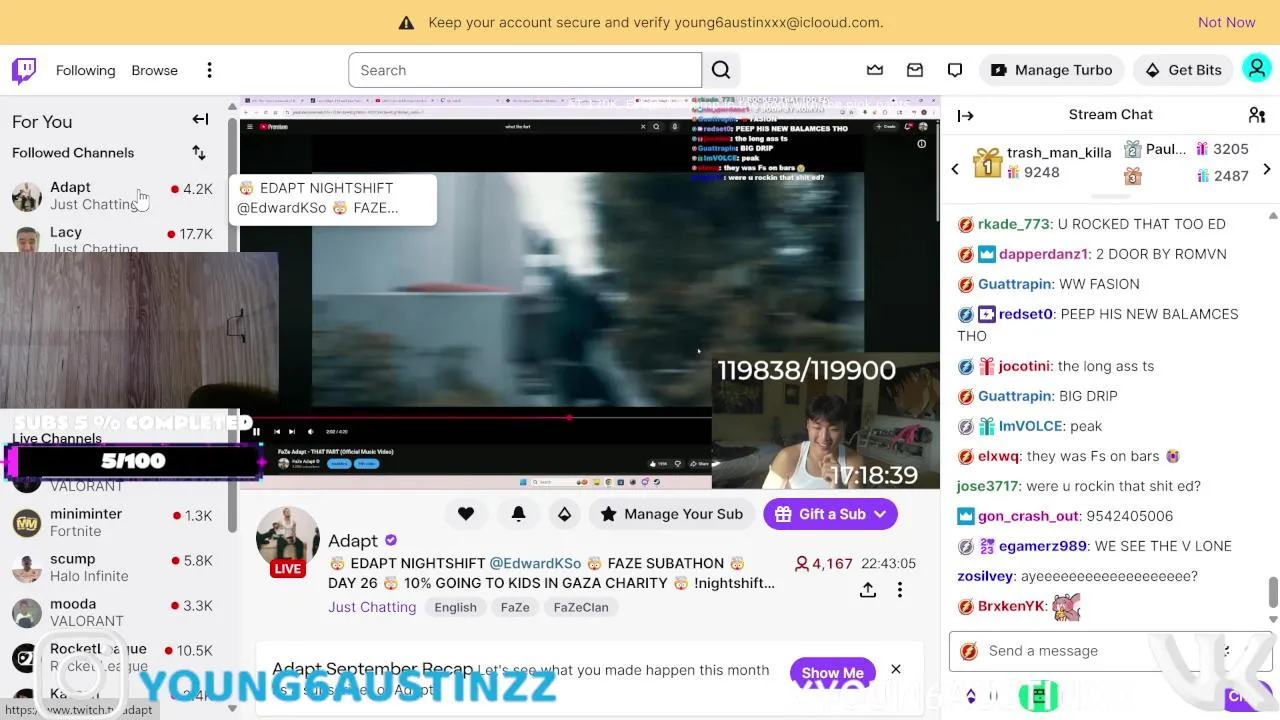Click Manage Your Sub button
Viewport: 1280px width, 720px height.
(672, 514)
